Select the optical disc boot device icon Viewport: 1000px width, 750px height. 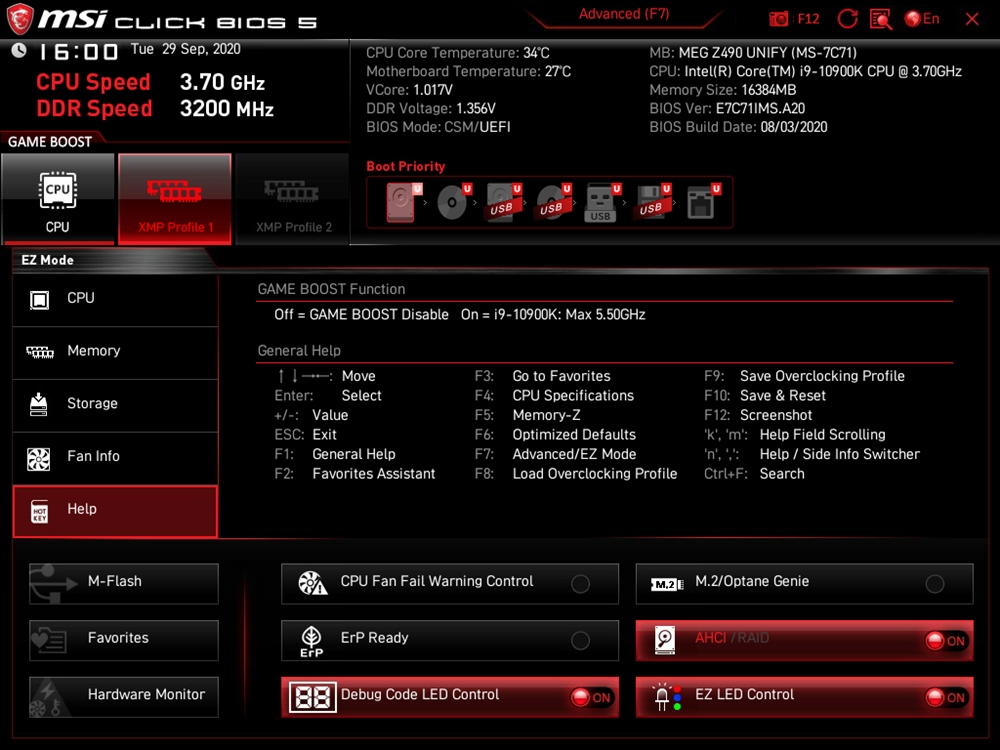454,202
